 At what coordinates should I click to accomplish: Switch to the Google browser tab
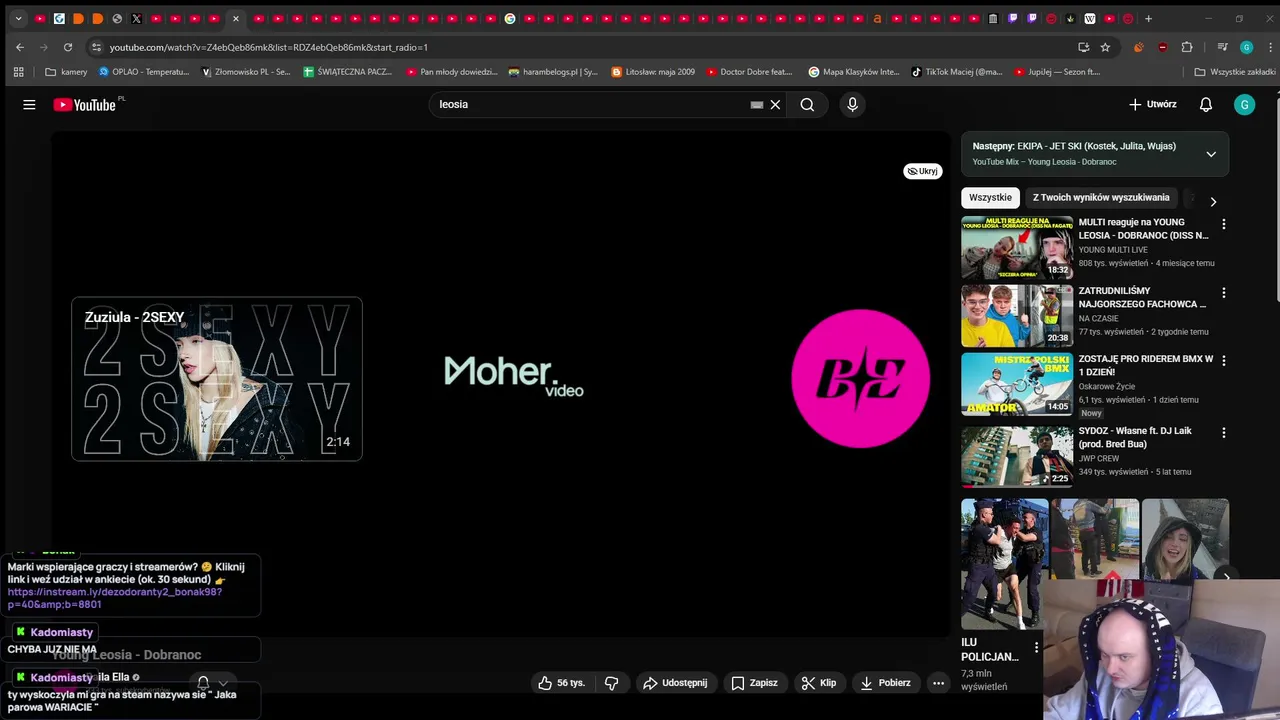510,18
